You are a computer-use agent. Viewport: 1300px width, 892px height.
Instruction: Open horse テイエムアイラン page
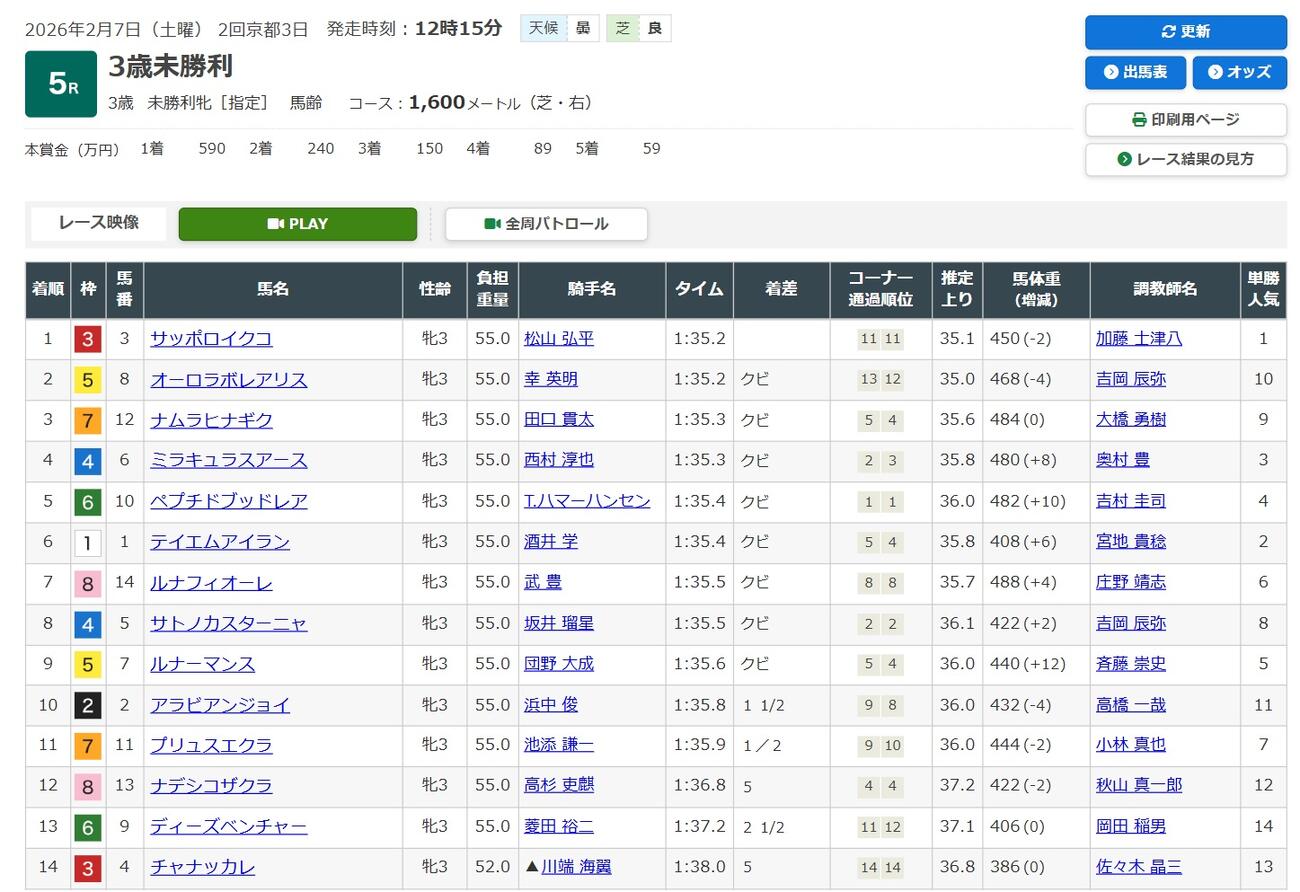point(220,542)
